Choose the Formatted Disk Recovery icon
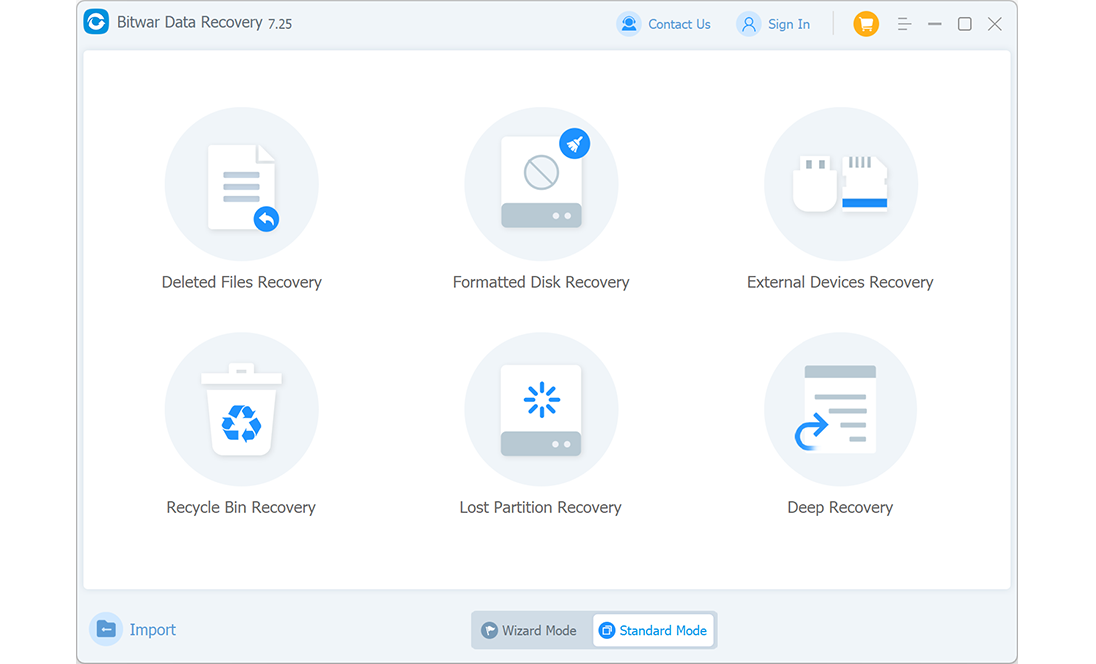The height and width of the screenshot is (664, 1096). pos(541,184)
